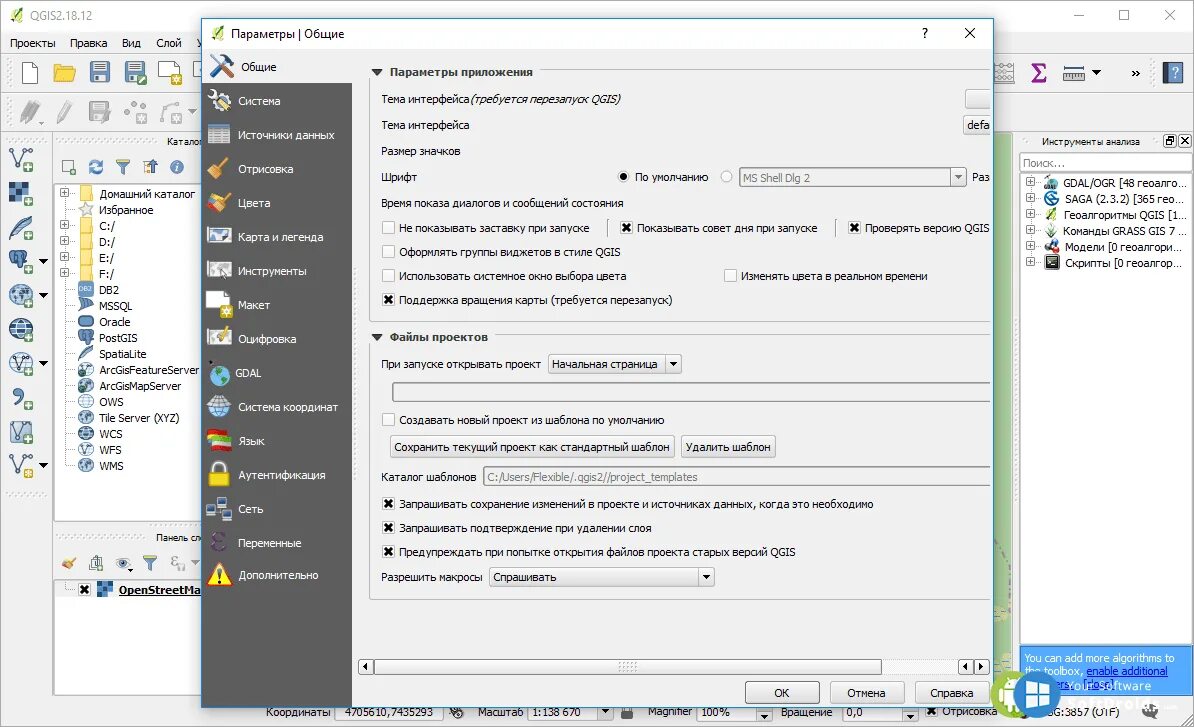Click the Add raster layer icon
The width and height of the screenshot is (1194, 727).
tap(21, 193)
